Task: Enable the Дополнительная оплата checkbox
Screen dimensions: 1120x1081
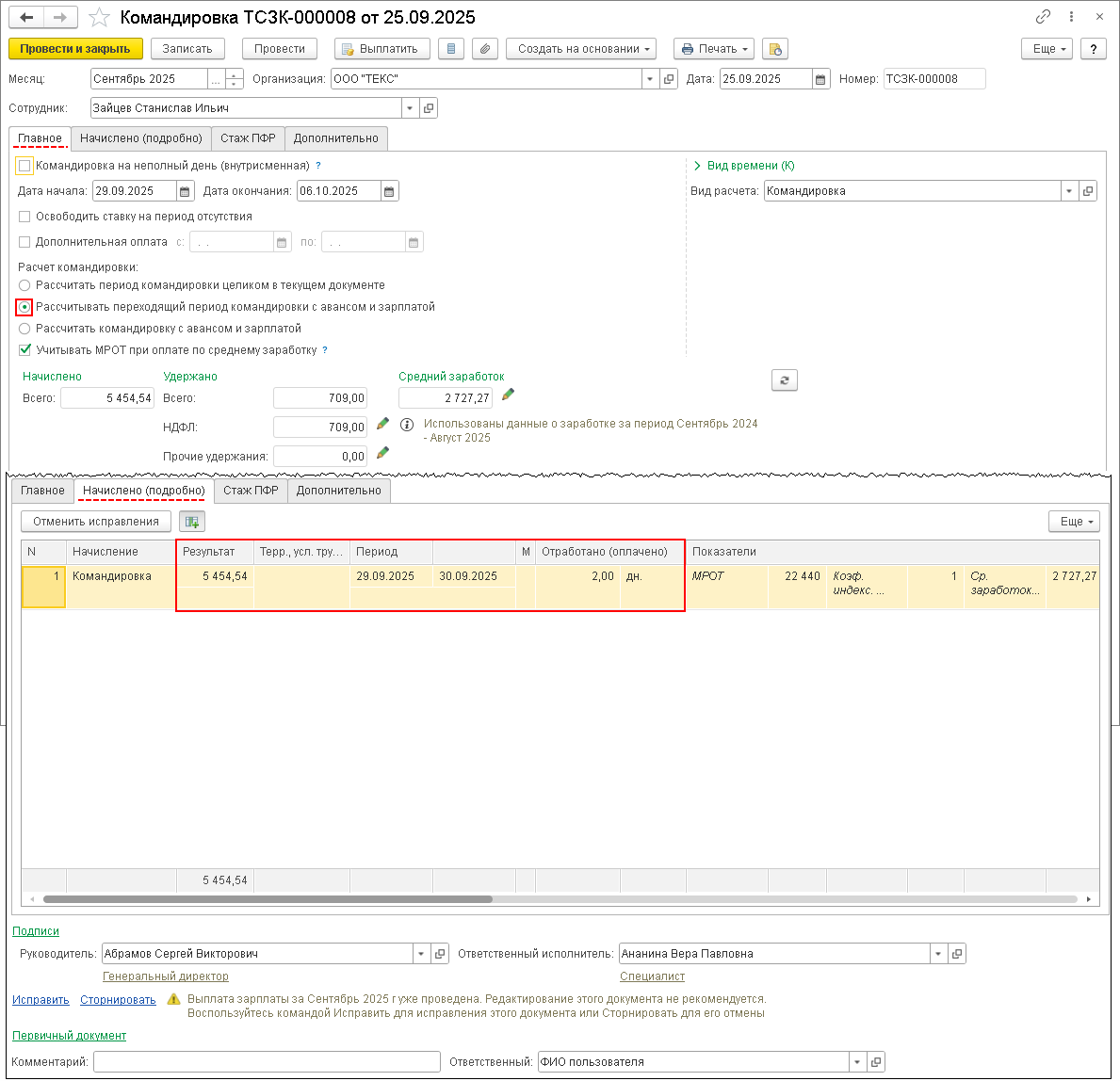Action: click(x=25, y=242)
